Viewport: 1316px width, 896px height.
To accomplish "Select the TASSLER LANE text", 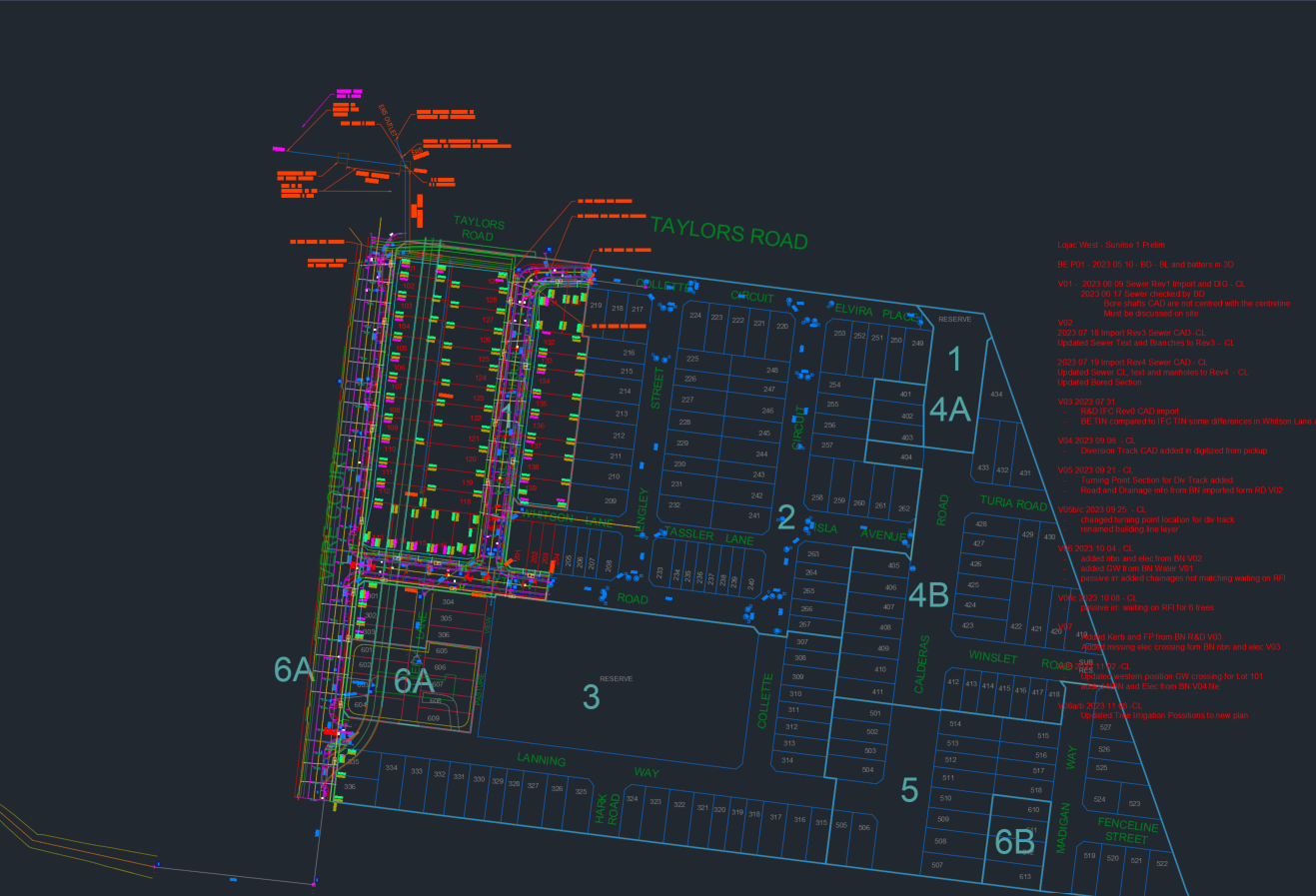I will click(x=708, y=535).
